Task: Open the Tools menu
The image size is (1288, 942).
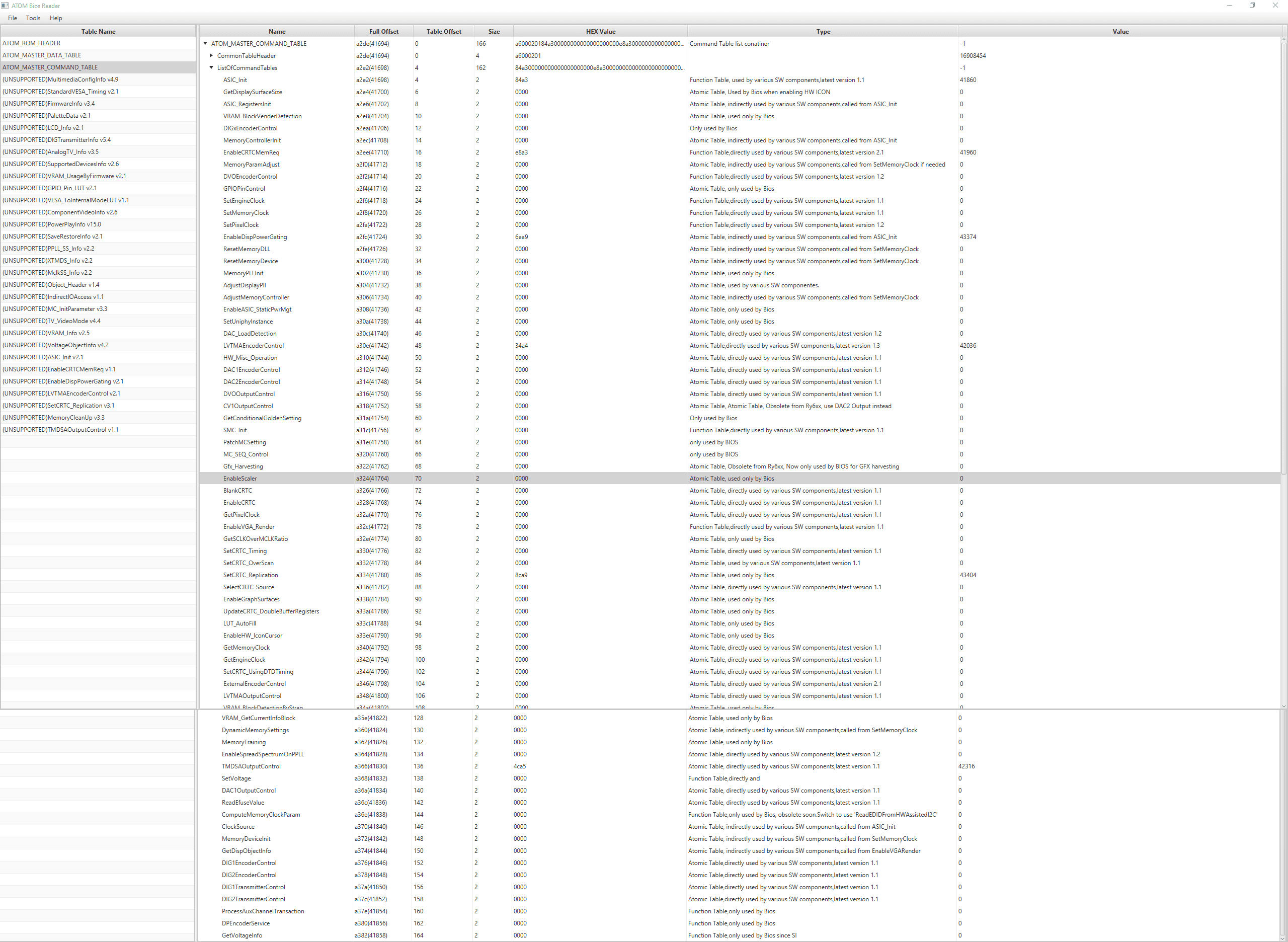Action: (33, 18)
